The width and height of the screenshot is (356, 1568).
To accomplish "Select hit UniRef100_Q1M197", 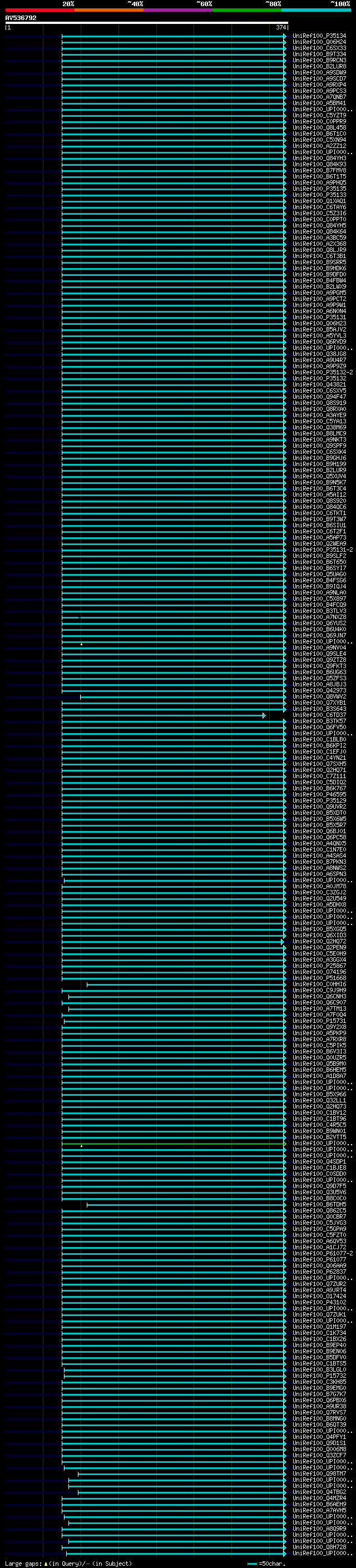I will point(319,1327).
